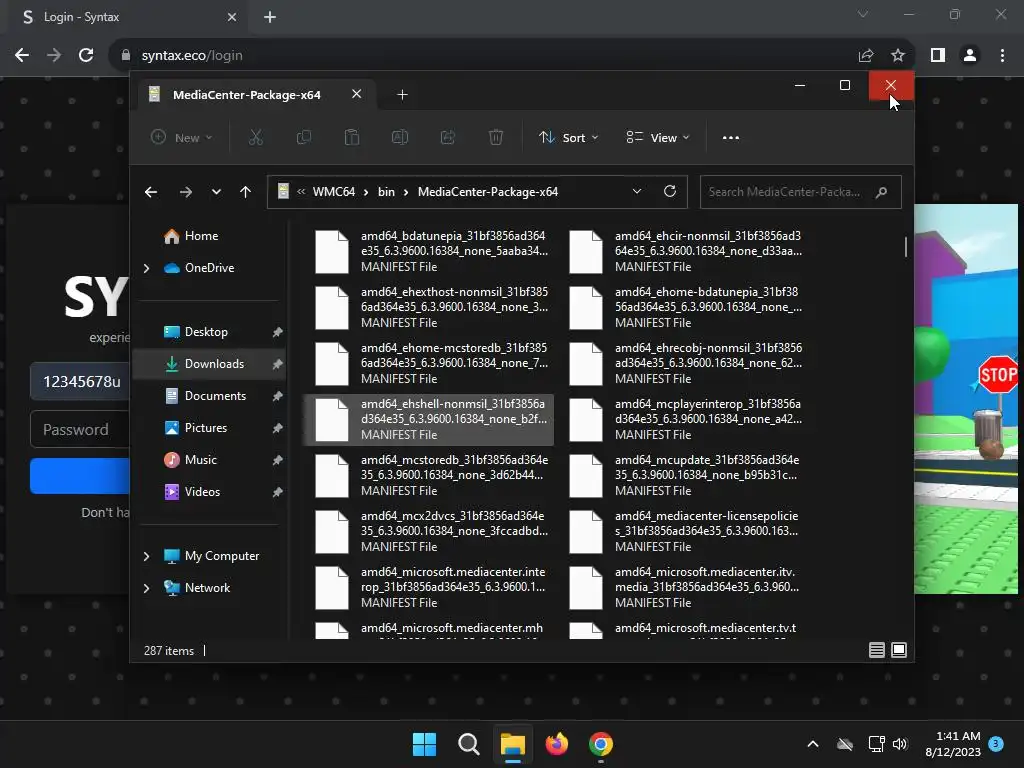This screenshot has height=768, width=1024.
Task: Click the Cut scissors icon in Explorer toolbar
Action: point(255,137)
